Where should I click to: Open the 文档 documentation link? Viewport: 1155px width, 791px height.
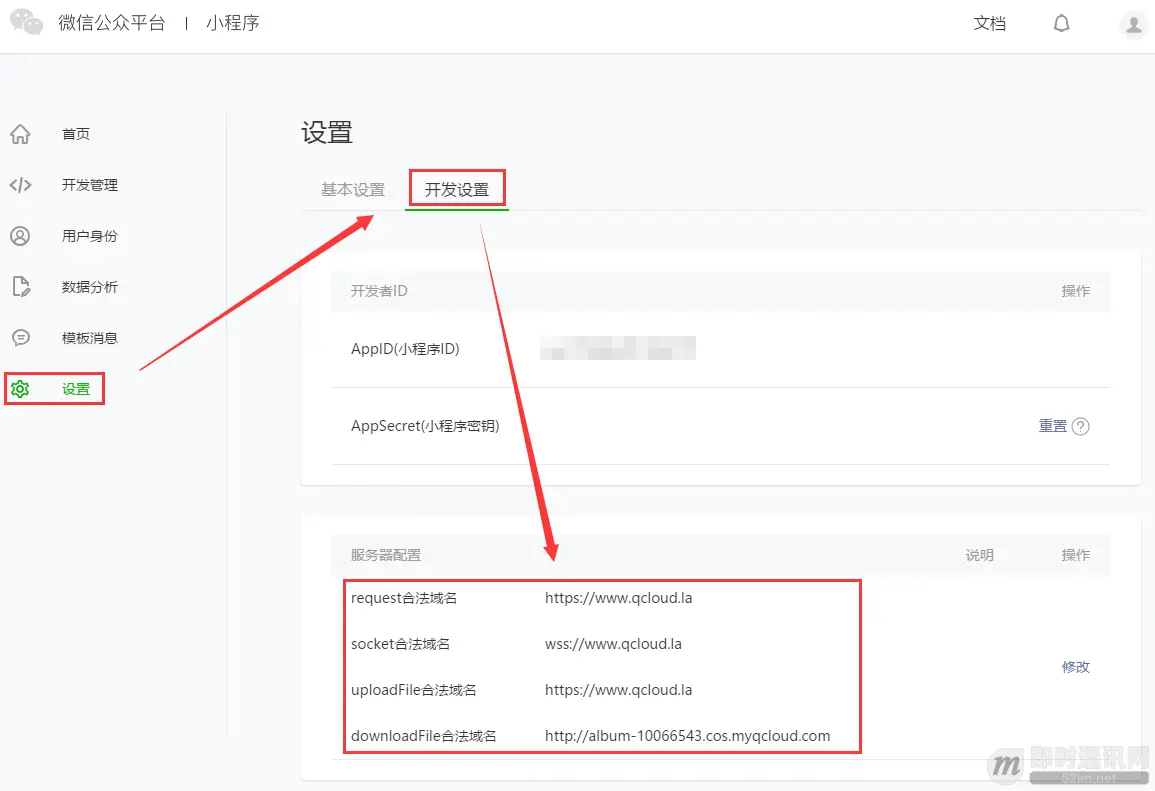coord(990,22)
